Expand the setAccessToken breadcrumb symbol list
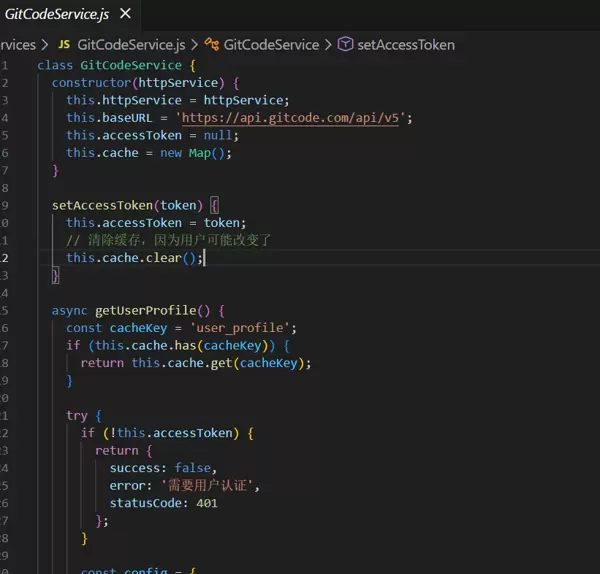This screenshot has height=574, width=600. click(405, 45)
